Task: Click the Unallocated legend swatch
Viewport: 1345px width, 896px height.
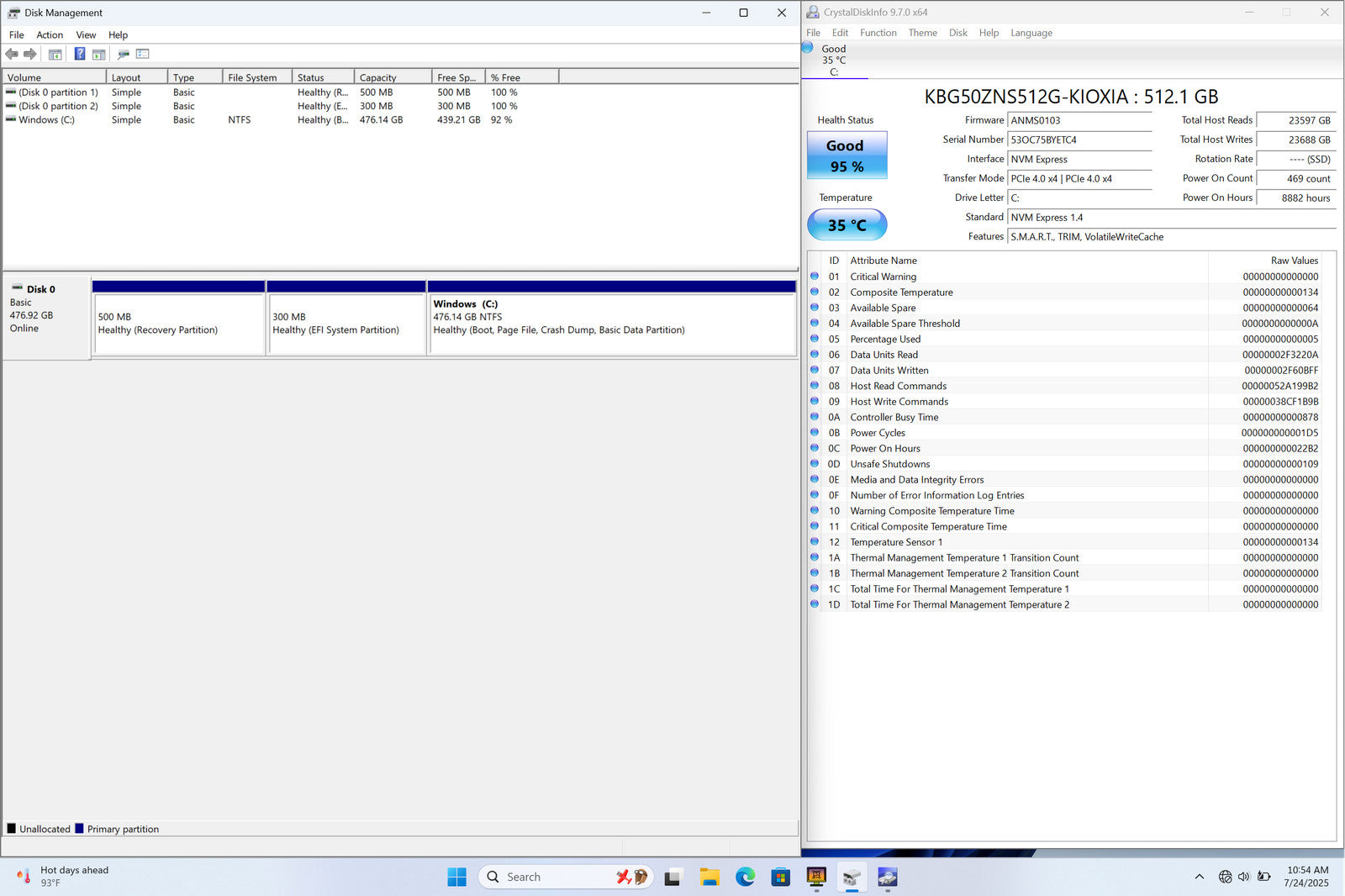Action: point(12,828)
